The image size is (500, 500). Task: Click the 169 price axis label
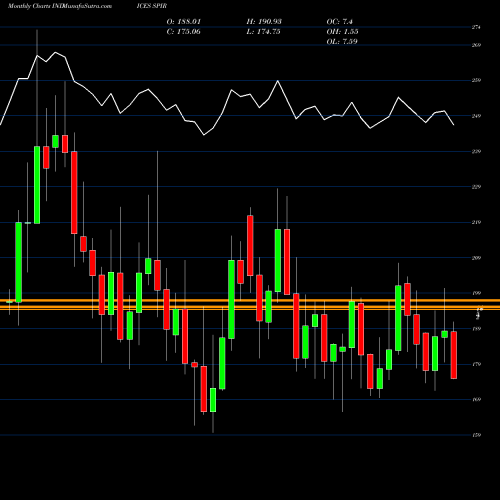(476, 399)
